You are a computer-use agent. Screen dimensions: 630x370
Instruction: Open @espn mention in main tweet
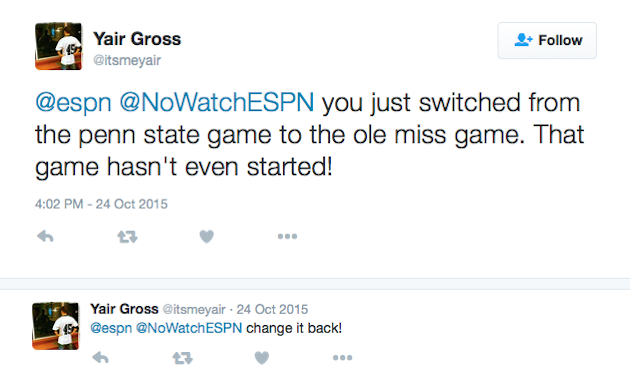click(x=73, y=102)
